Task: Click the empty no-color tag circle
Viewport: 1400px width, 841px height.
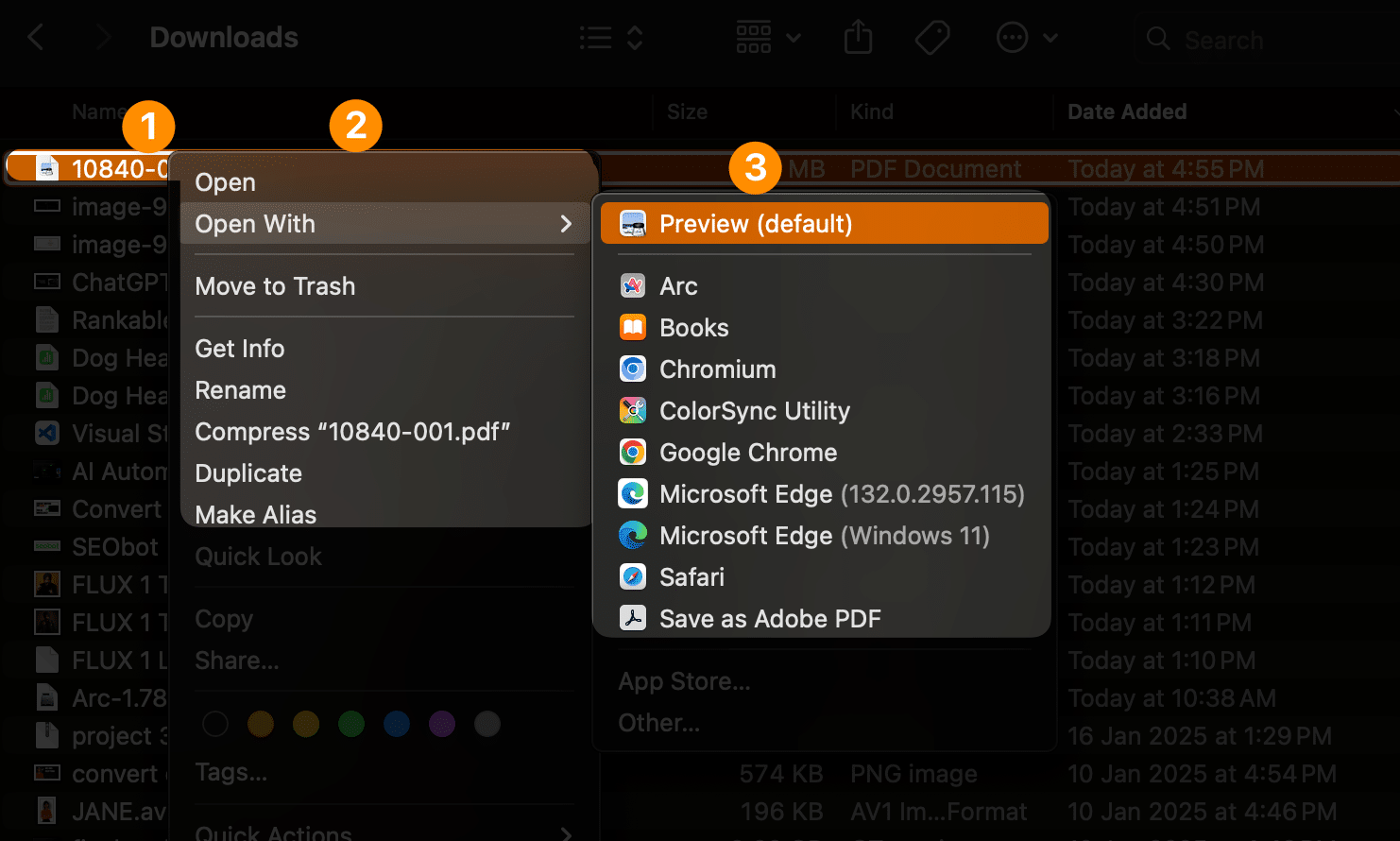Action: tap(215, 724)
